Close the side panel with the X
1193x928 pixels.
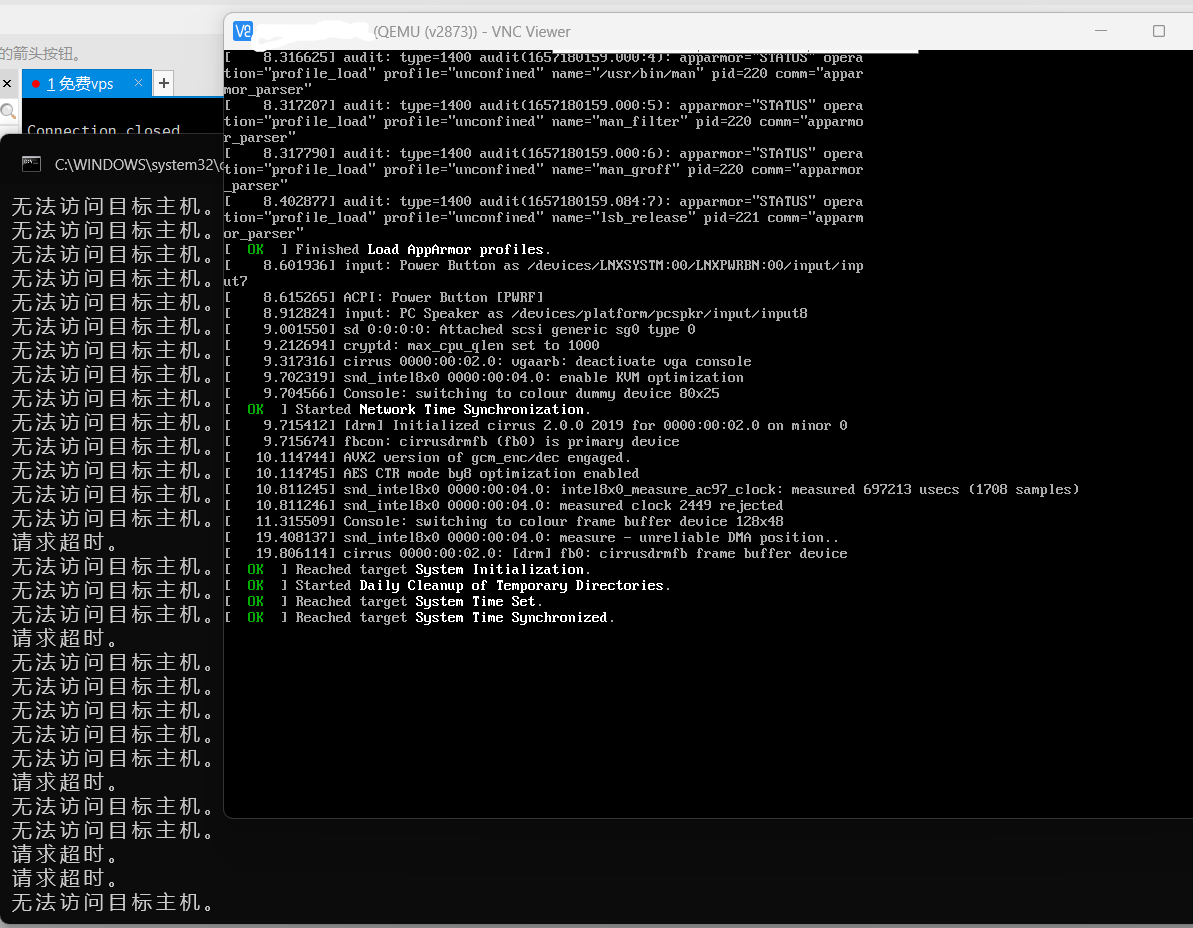[6, 83]
